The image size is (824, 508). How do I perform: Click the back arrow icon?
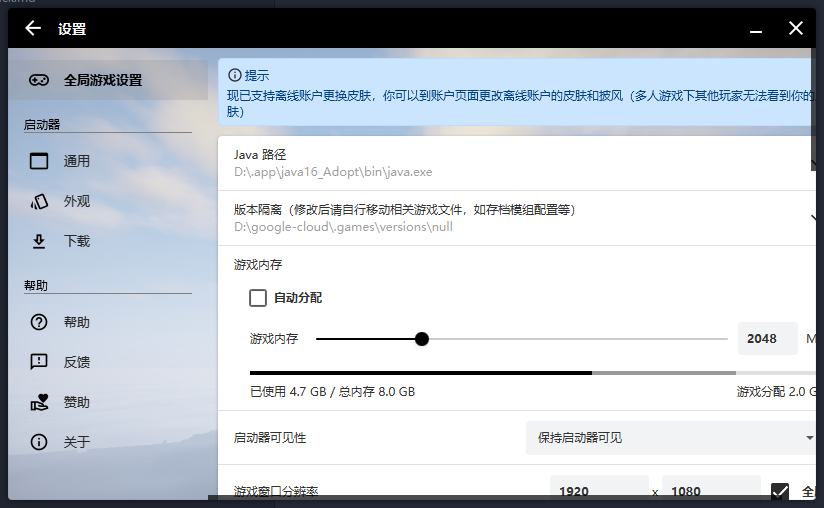pyautogui.click(x=33, y=28)
